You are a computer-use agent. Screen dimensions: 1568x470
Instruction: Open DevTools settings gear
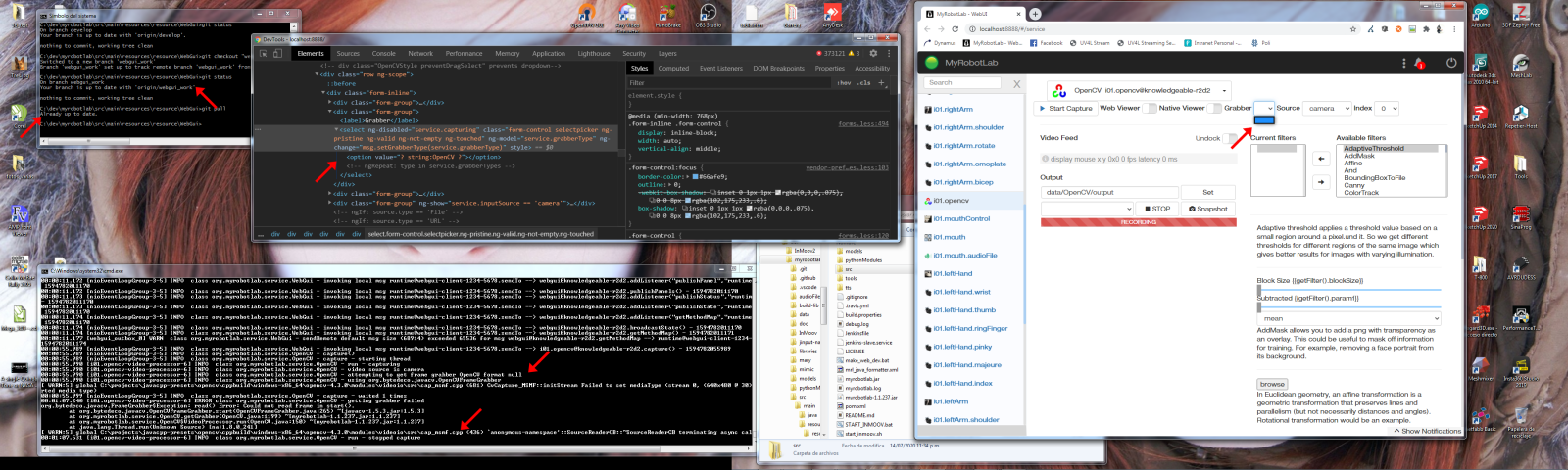coord(873,54)
